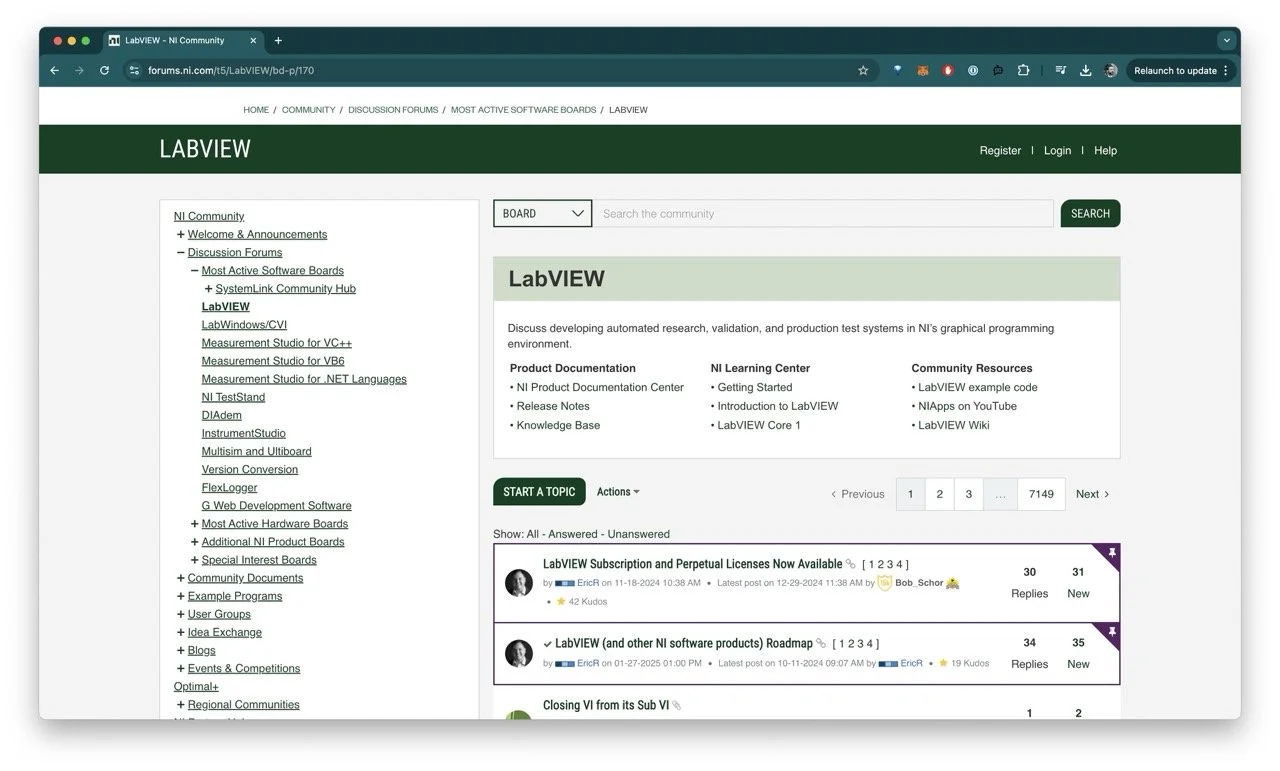
Task: Expand the Idea Exchange node
Action: click(181, 632)
